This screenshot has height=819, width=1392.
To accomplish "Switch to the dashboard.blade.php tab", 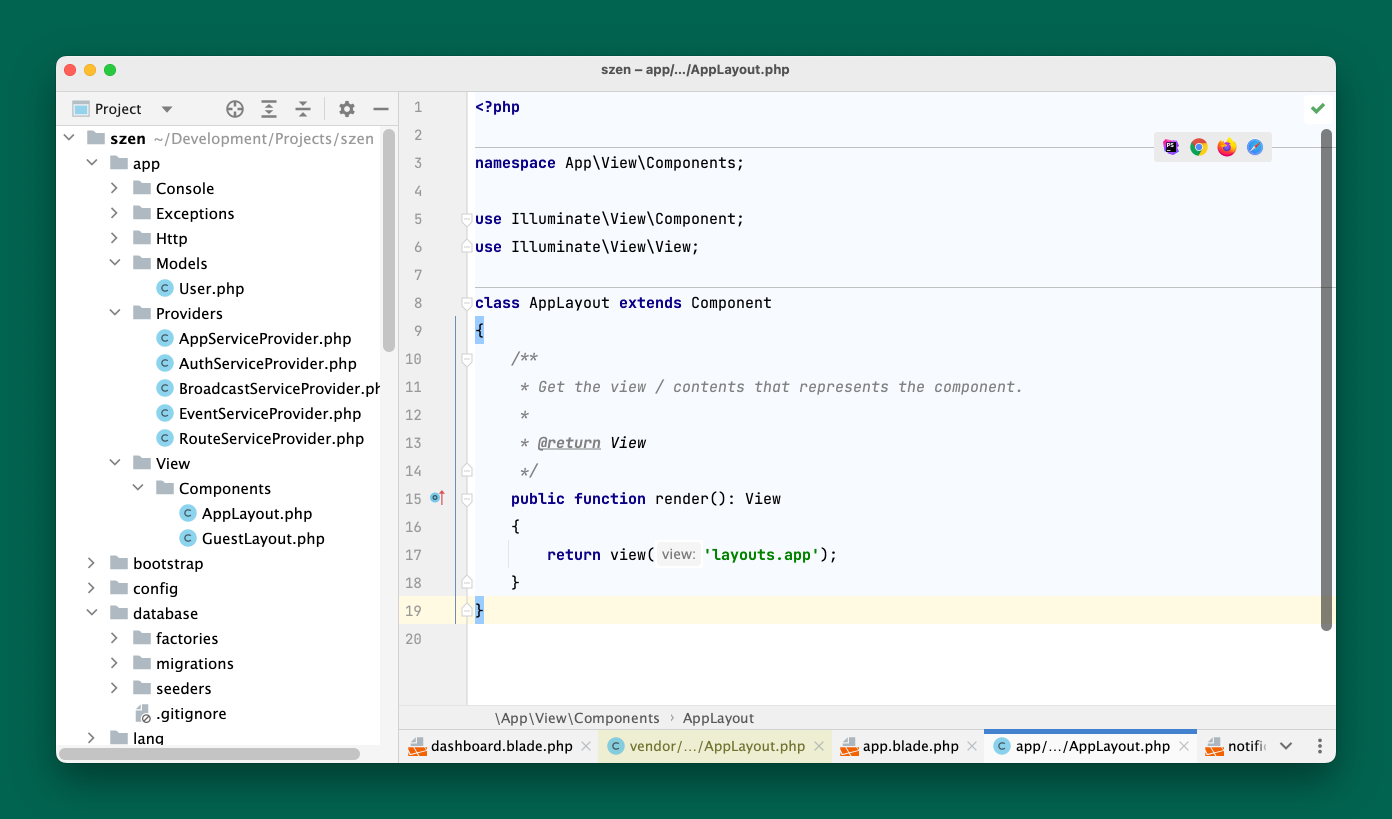I will point(501,746).
